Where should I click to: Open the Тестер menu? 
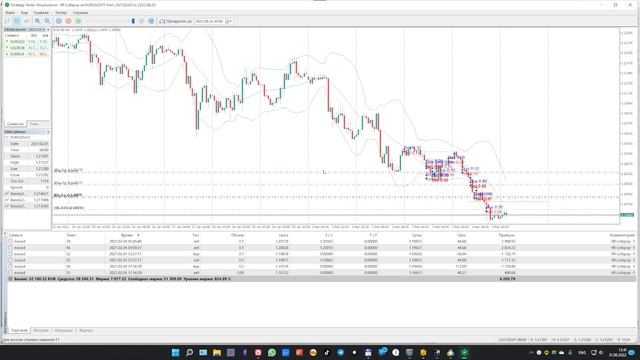(61, 13)
